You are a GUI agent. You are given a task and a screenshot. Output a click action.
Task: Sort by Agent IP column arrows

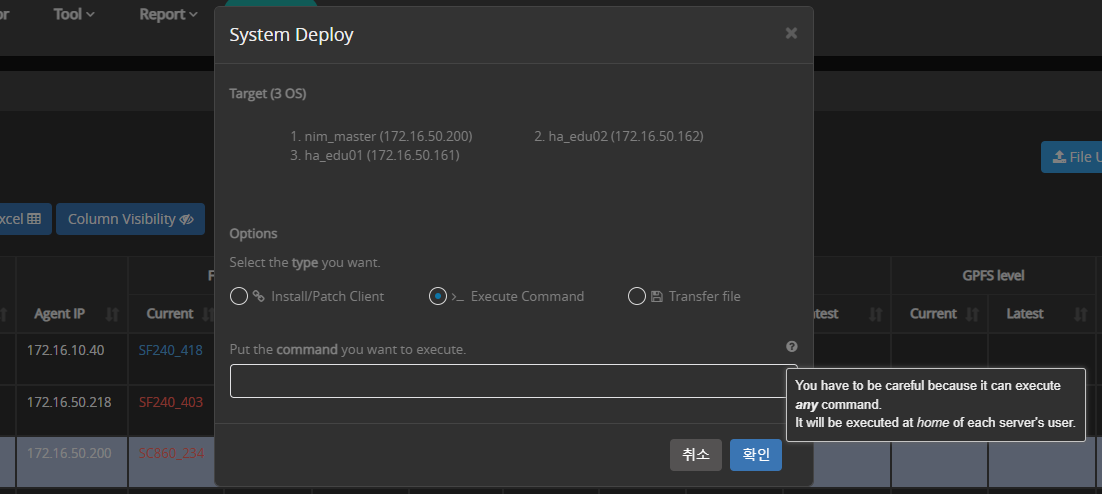tap(112, 314)
